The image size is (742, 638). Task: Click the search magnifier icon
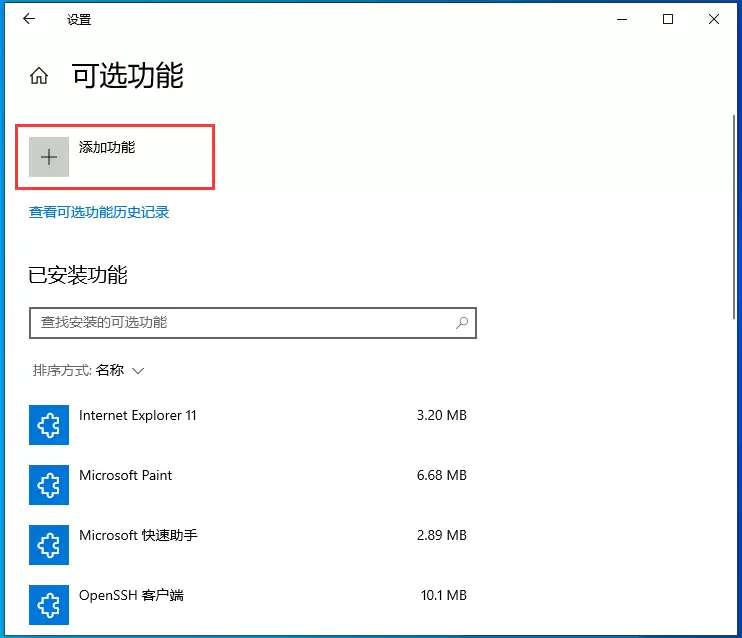tap(462, 323)
